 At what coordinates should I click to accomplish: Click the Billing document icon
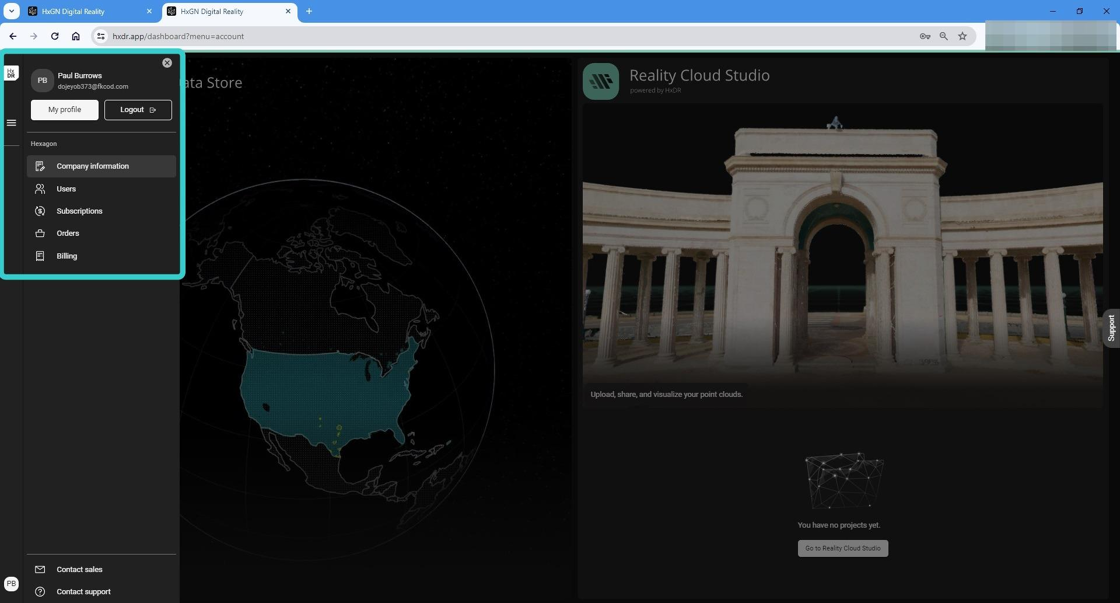40,256
